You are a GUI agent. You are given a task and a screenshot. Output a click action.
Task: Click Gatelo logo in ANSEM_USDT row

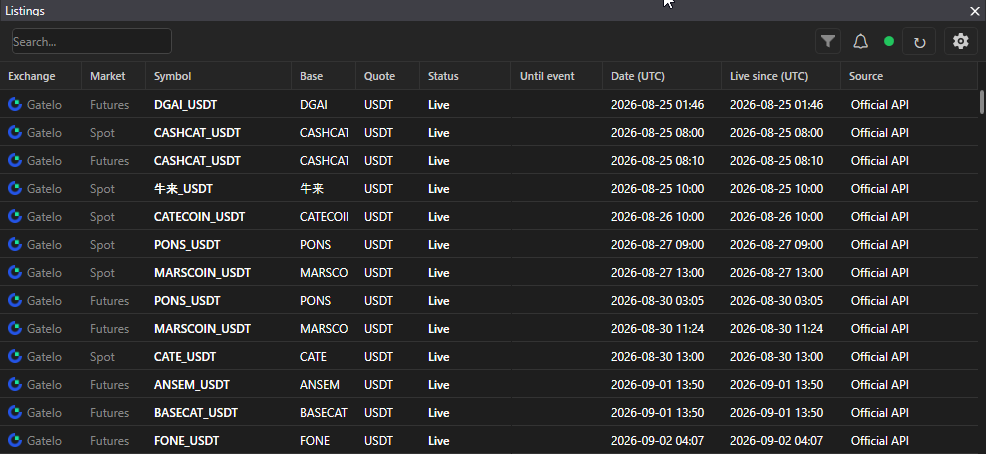[x=15, y=384]
